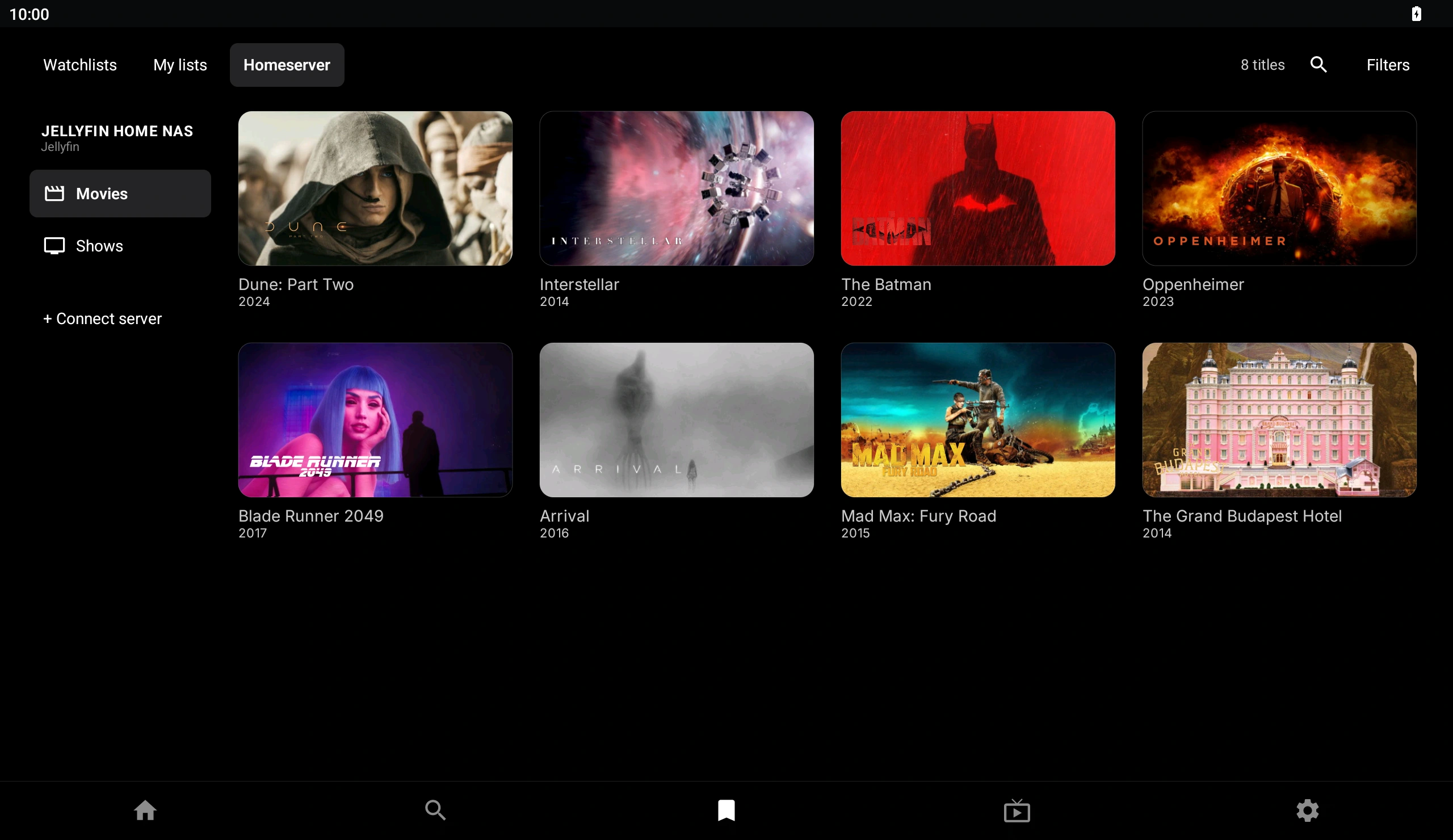Click the 'Mad Max: Fury Road' title text
Screen dimensions: 1453x840
[x=918, y=515]
